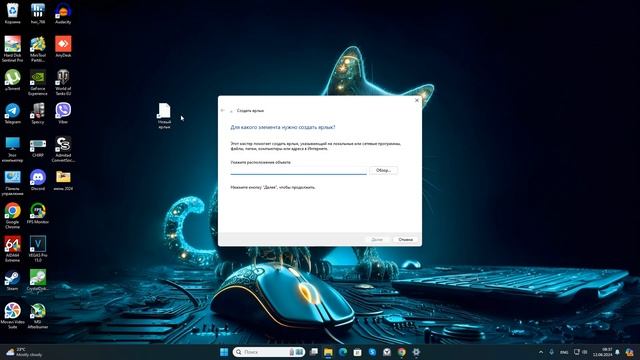The image size is (640, 360).
Task: Click the taskbar search box (Поиск)
Action: (x=269, y=352)
